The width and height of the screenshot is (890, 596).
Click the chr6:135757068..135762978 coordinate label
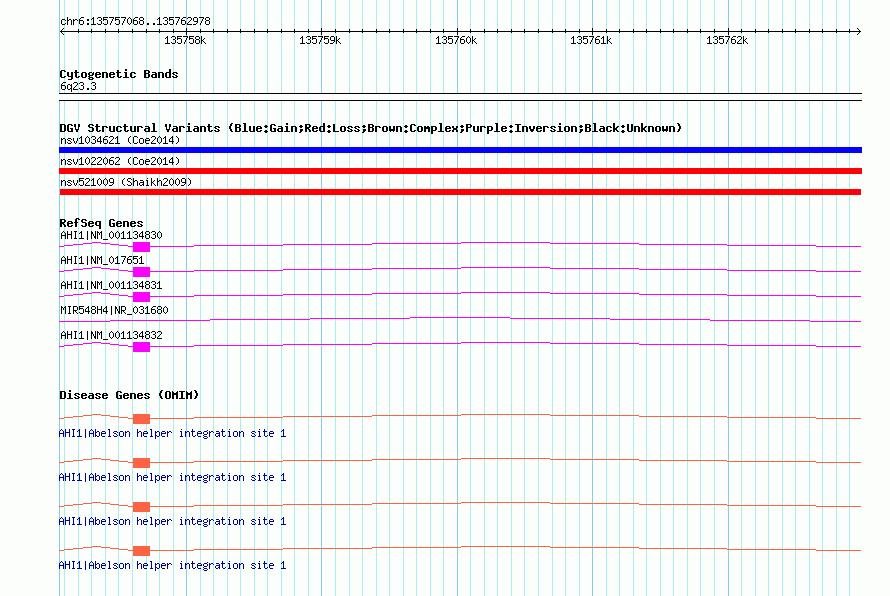click(135, 22)
